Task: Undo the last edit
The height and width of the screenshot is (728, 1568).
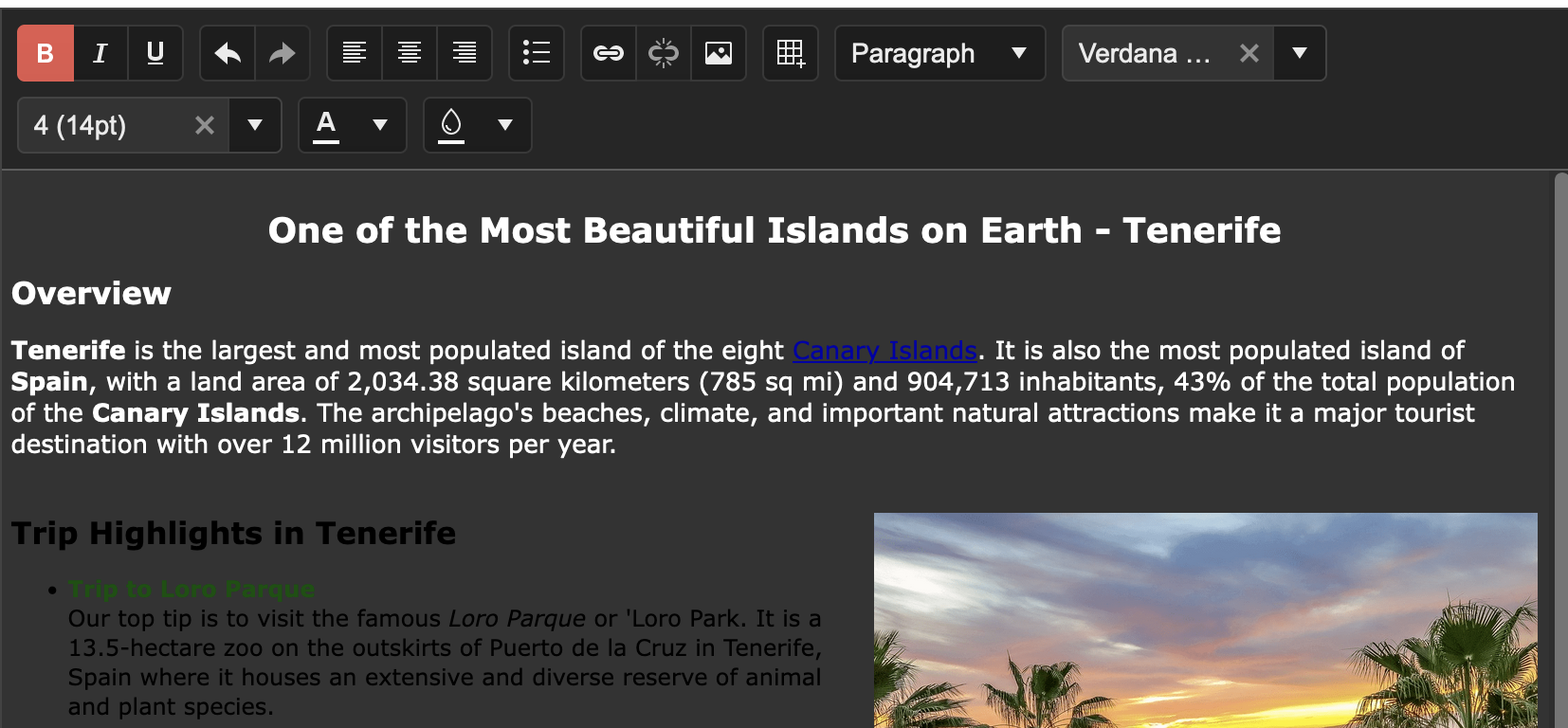Action: (x=228, y=53)
